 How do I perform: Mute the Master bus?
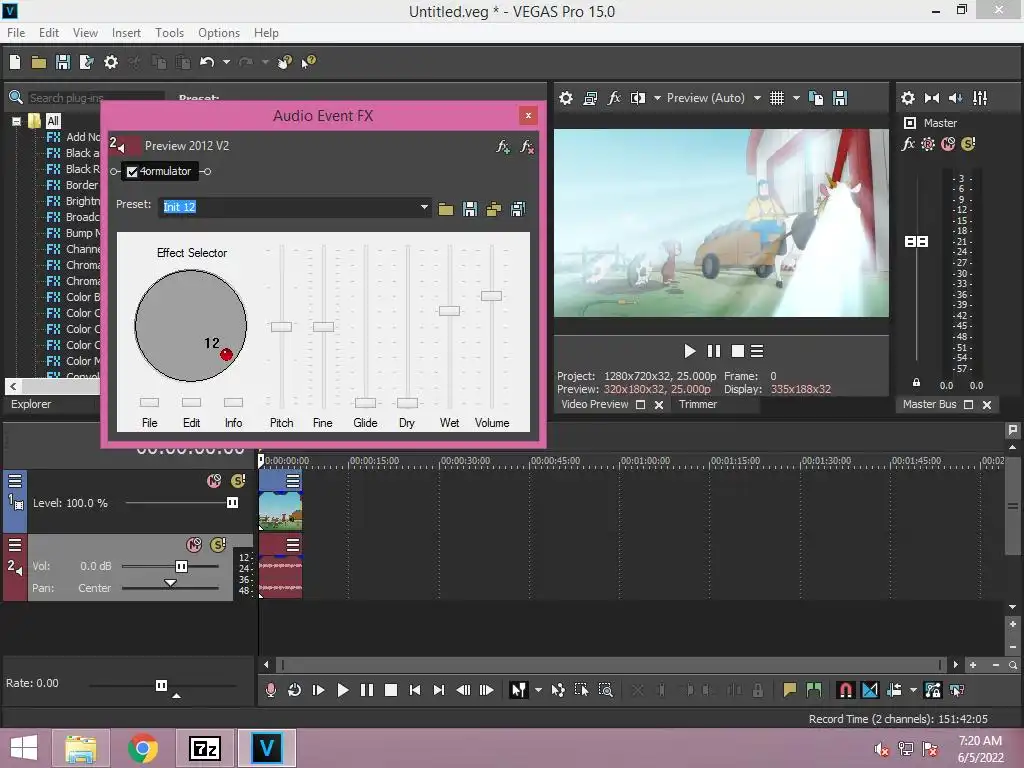tap(948, 144)
